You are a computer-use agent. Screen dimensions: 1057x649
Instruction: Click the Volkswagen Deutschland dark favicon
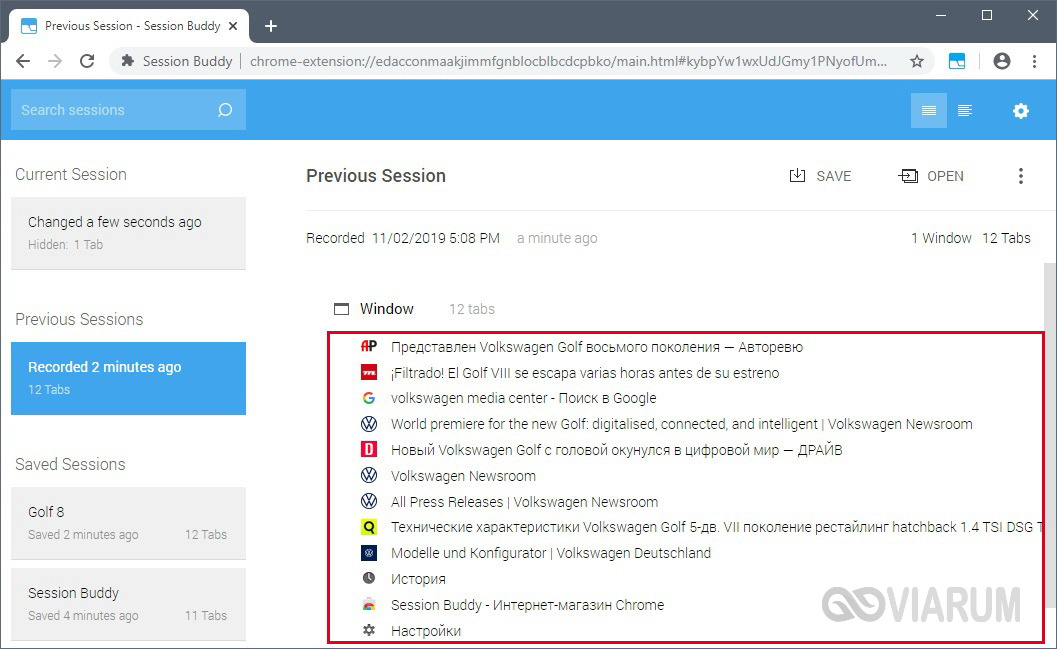pyautogui.click(x=369, y=553)
